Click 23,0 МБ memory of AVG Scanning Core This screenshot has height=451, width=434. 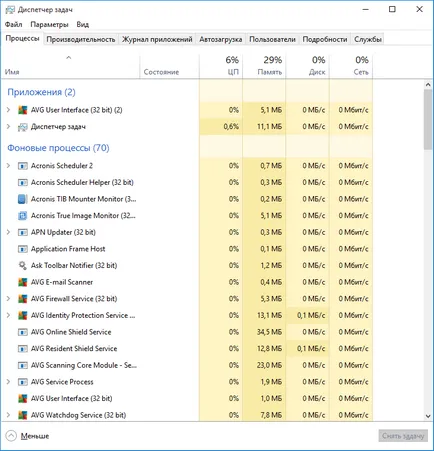click(269, 365)
